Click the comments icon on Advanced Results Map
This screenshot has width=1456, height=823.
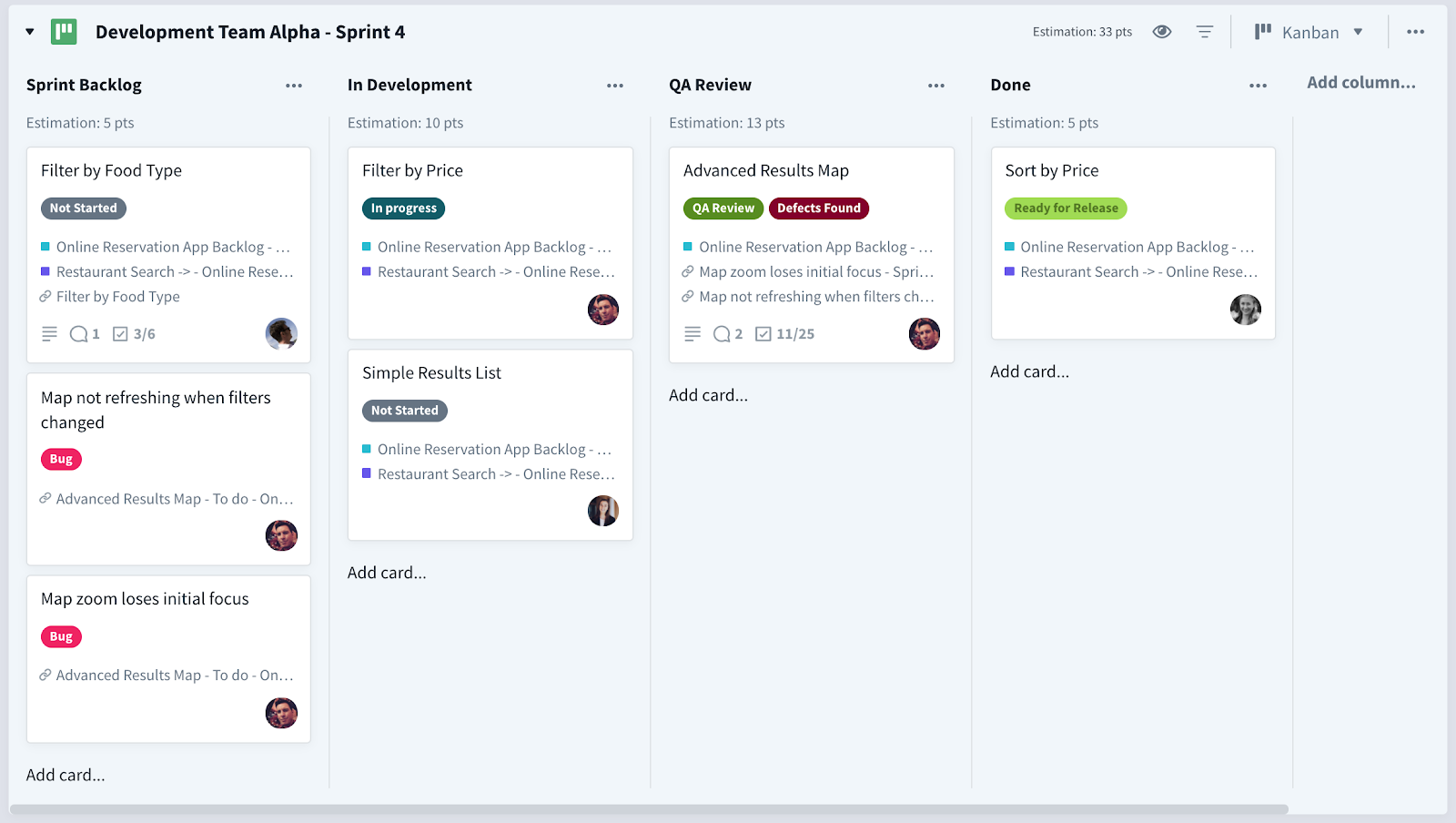(x=727, y=334)
